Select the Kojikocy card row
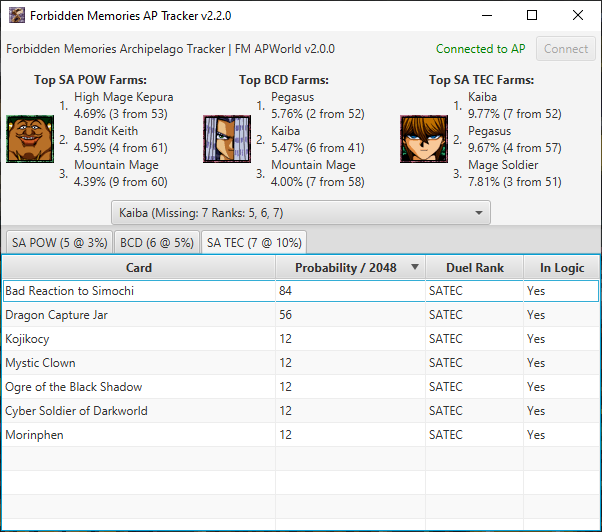 pos(301,339)
